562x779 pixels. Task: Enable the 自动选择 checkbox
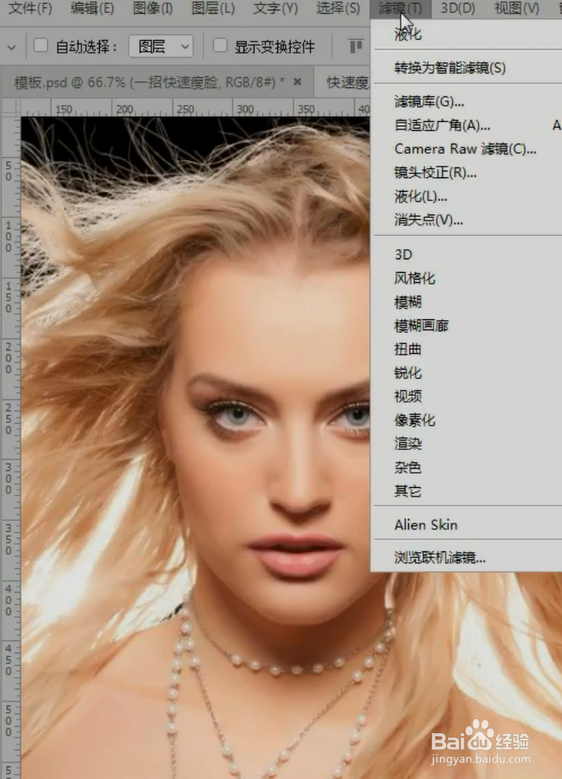click(41, 46)
